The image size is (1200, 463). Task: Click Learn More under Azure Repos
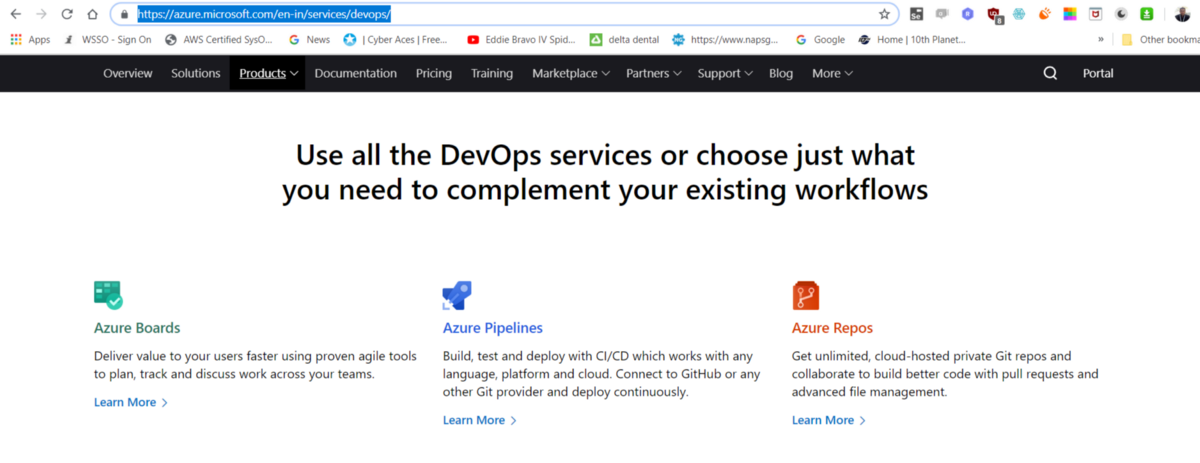point(829,420)
